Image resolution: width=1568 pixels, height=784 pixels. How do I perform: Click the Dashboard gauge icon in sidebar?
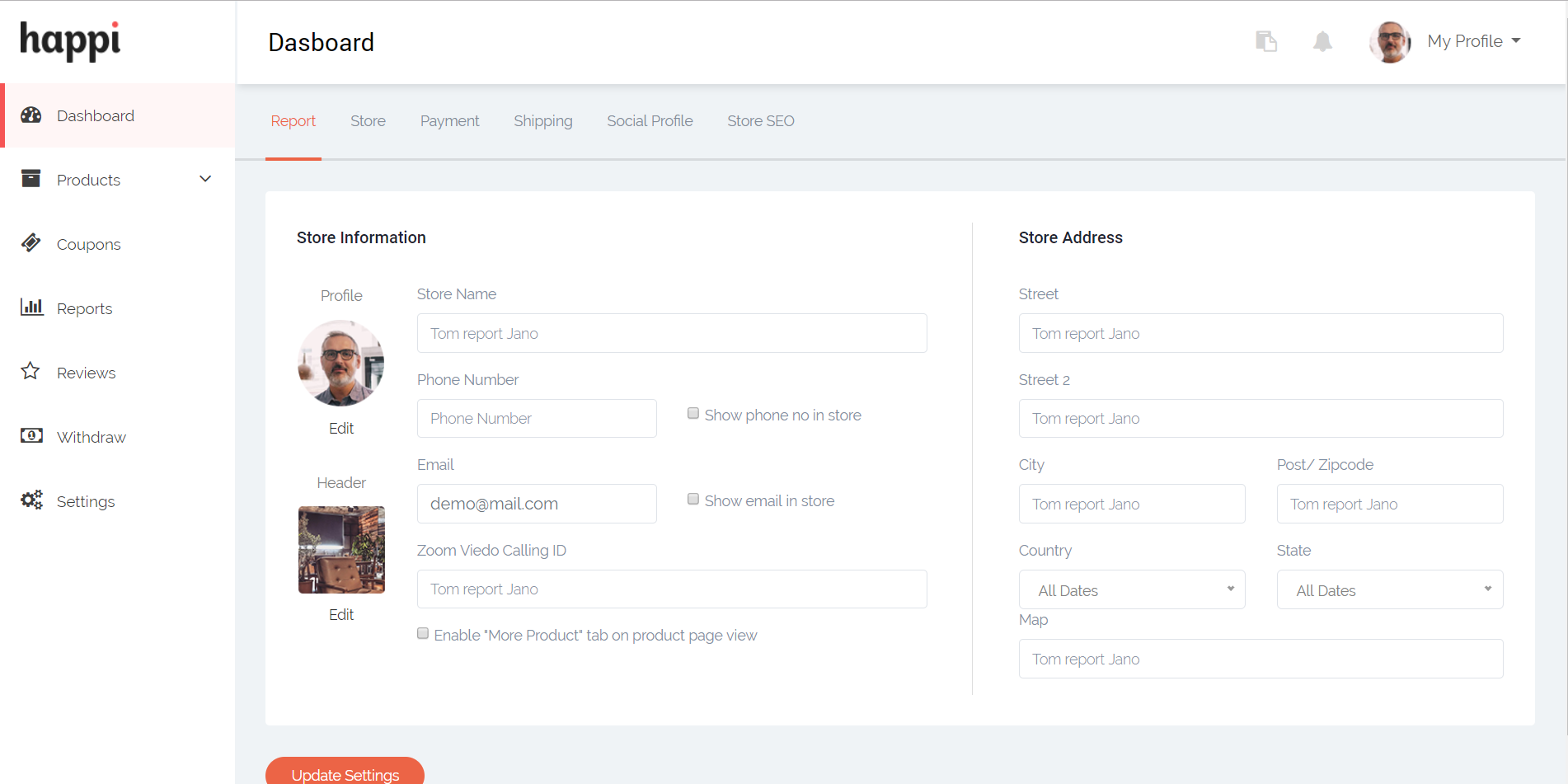click(31, 115)
